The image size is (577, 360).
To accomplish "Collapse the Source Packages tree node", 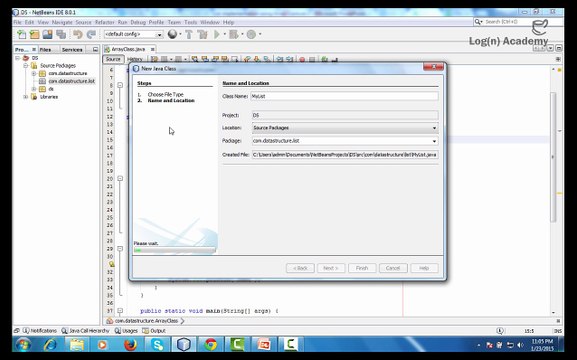I will coord(25,66).
